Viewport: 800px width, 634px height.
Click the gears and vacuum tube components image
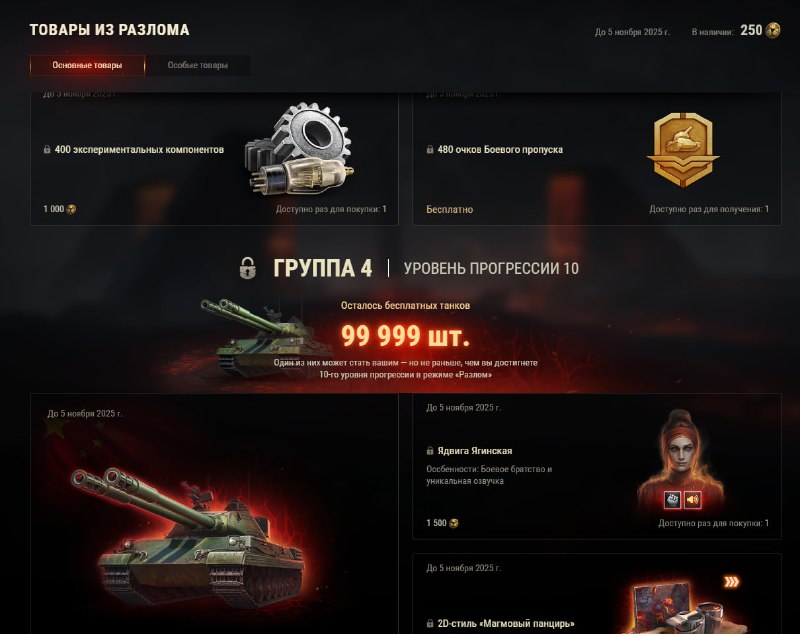pos(299,149)
